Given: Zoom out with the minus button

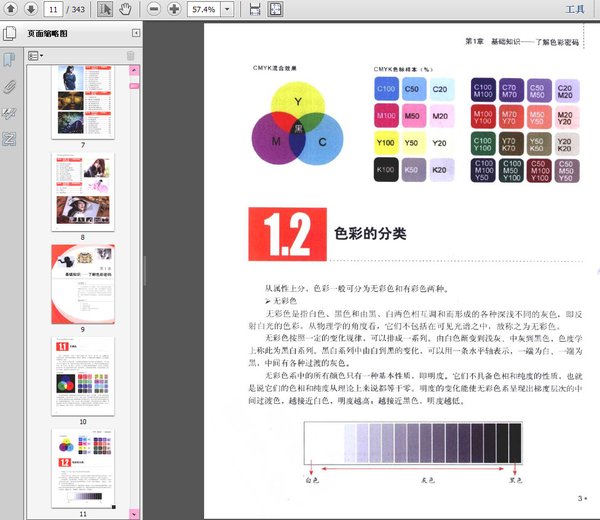Looking at the screenshot, I should (153, 9).
